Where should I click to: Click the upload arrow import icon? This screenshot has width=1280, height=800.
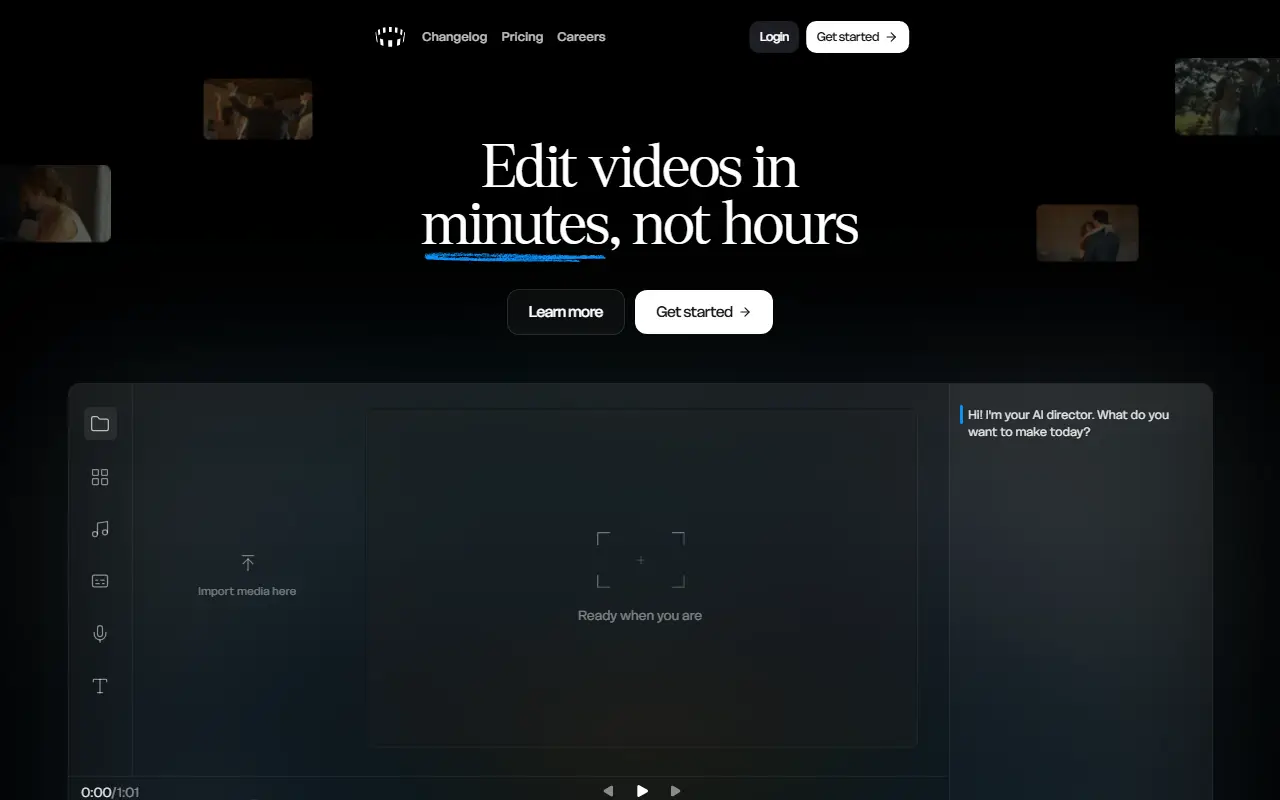[248, 563]
